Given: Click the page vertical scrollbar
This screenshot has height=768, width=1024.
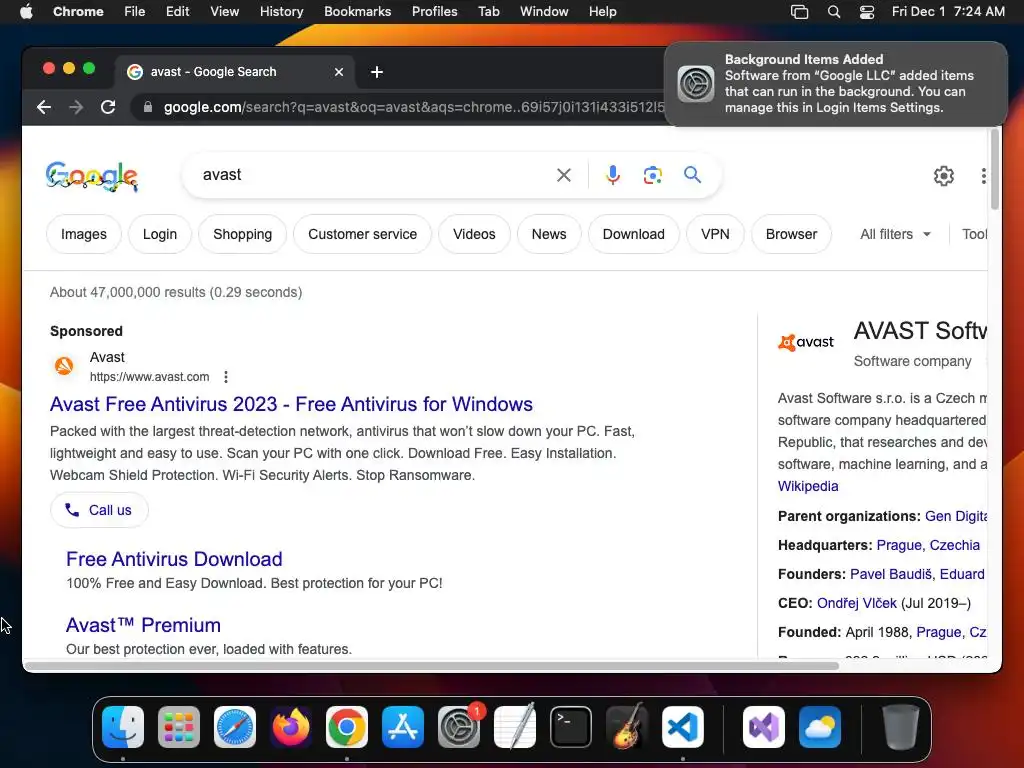Looking at the screenshot, I should tap(995, 169).
